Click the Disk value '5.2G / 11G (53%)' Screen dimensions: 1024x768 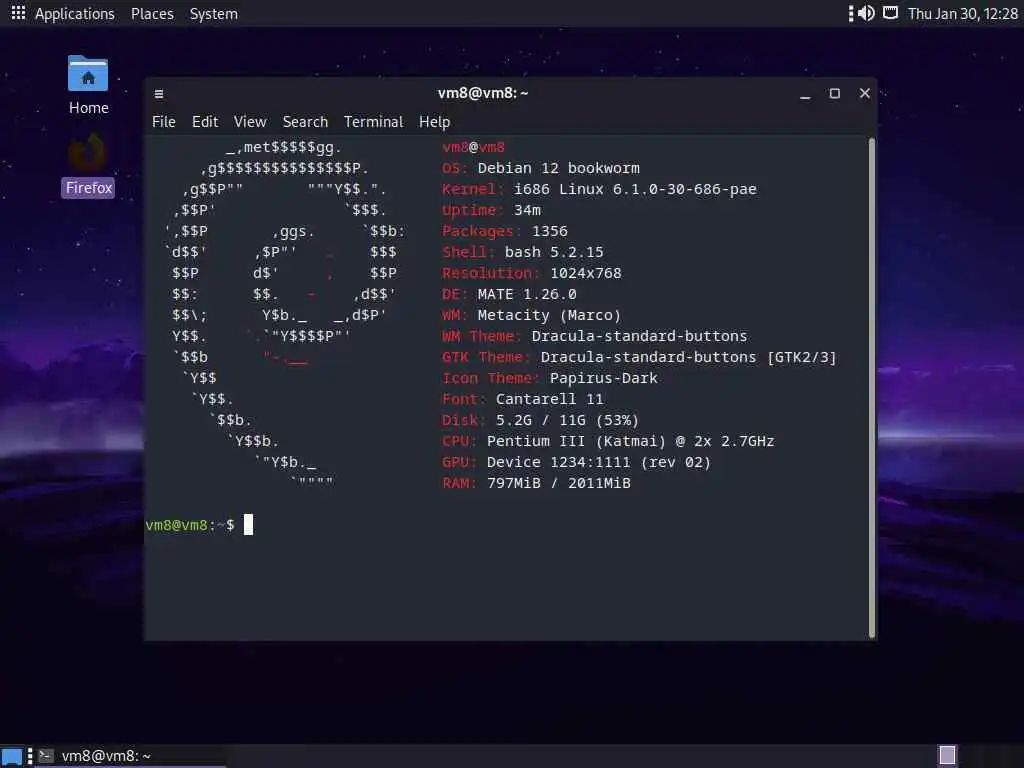567,419
